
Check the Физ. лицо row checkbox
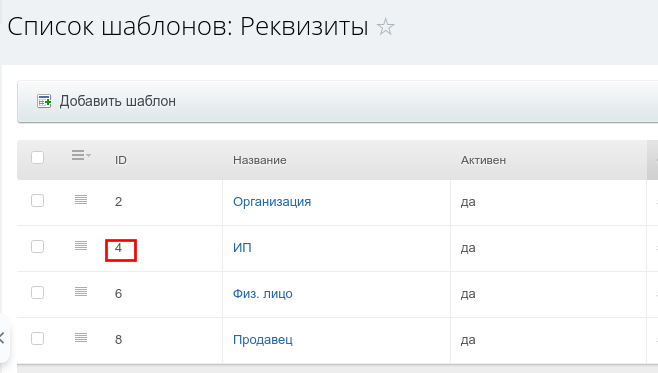[x=37, y=292]
